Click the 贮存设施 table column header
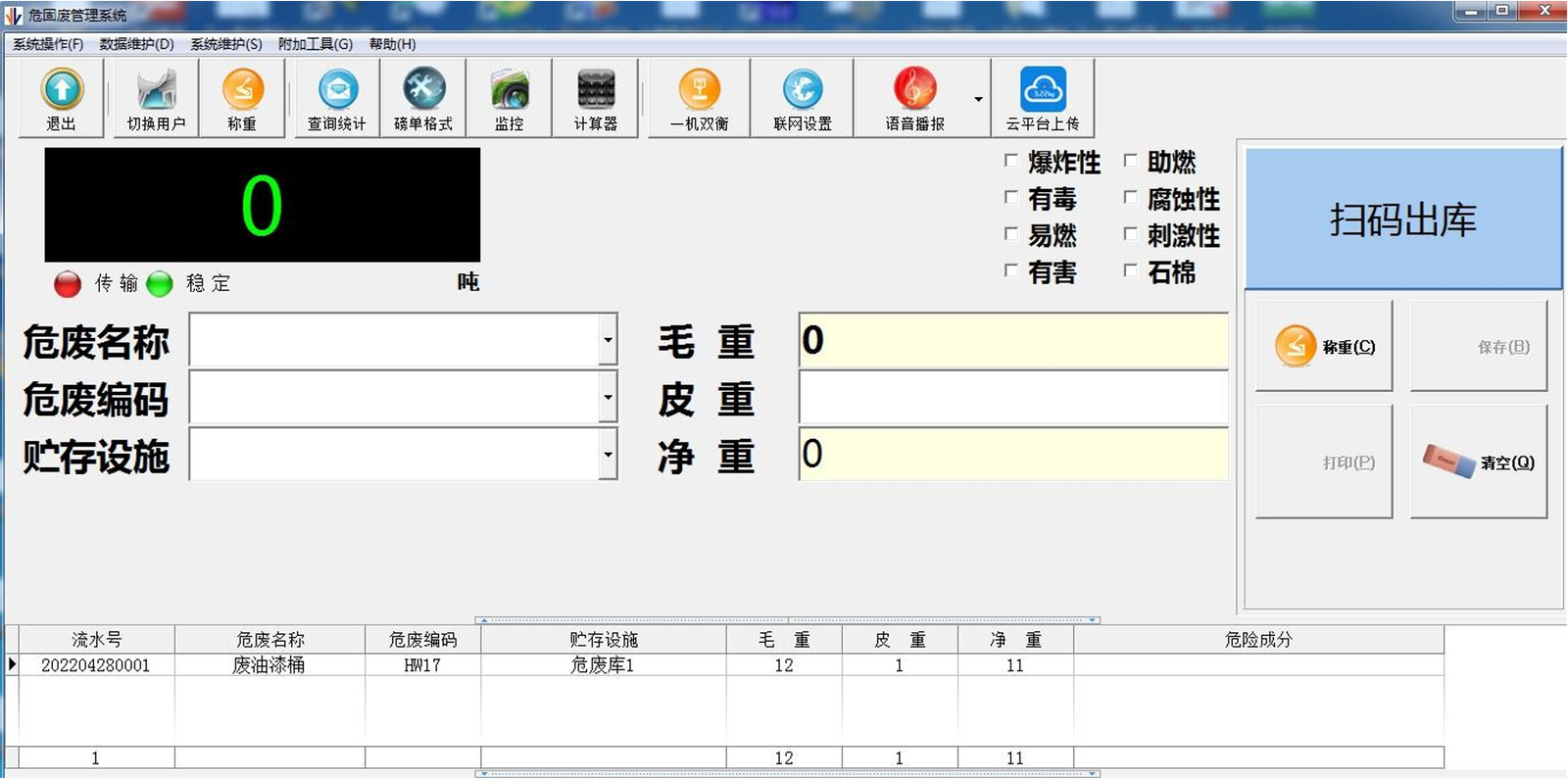 point(603,640)
